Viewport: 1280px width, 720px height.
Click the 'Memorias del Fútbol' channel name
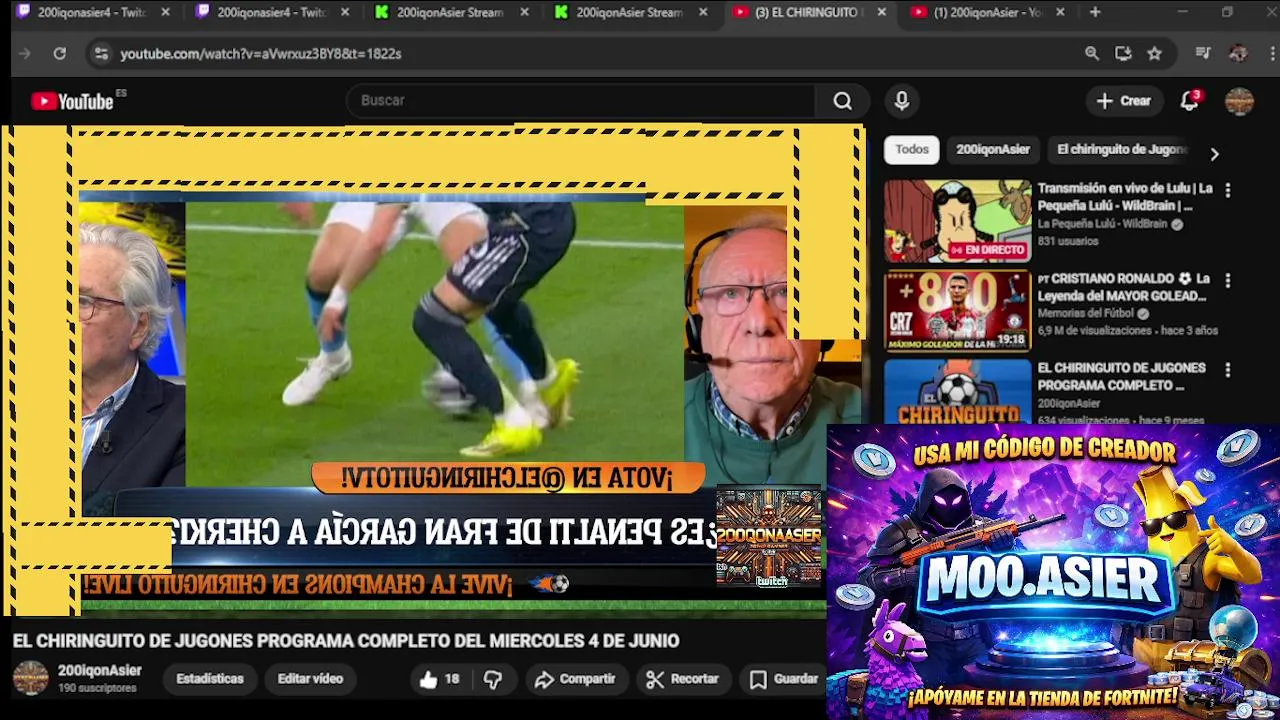tap(1086, 314)
